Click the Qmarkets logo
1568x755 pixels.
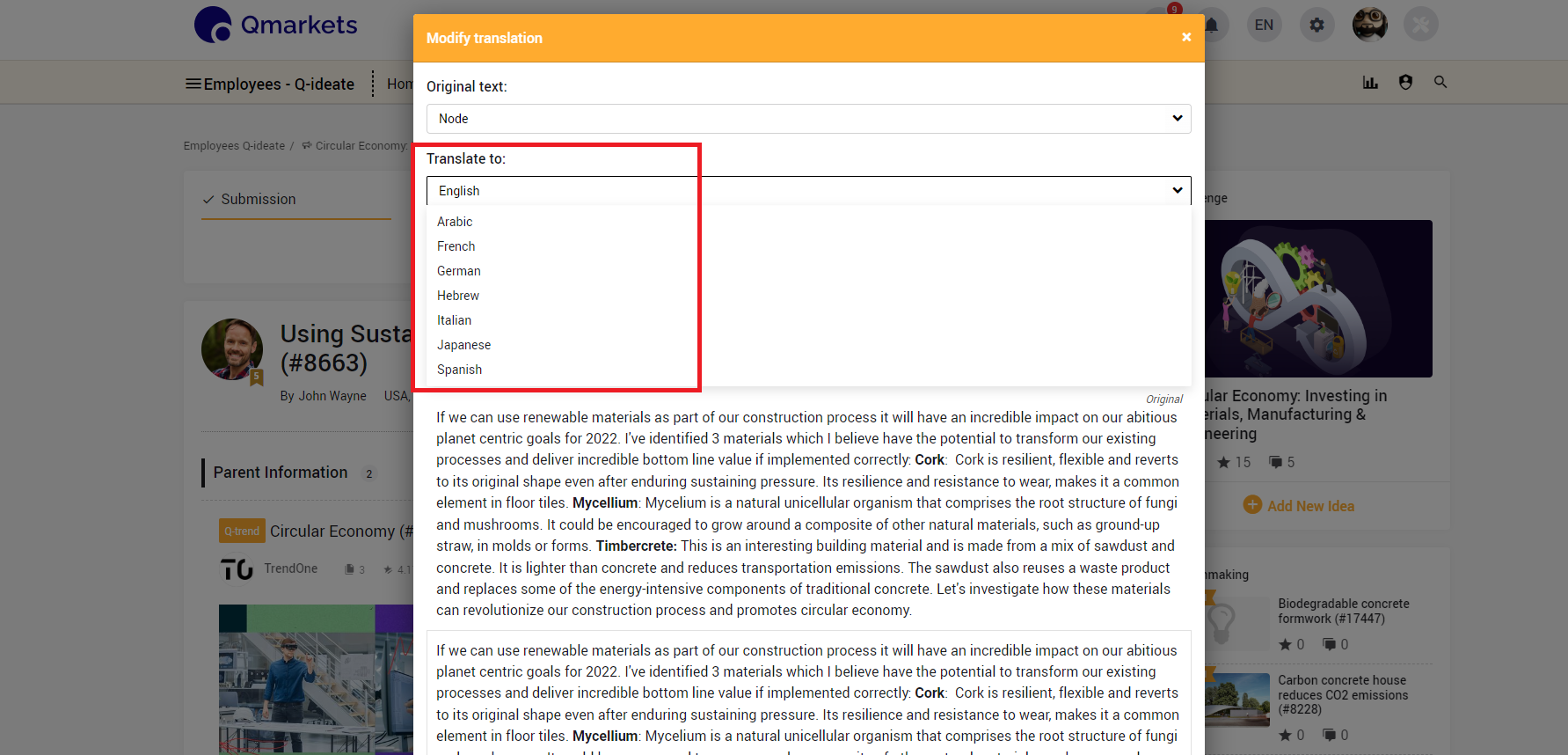coord(276,25)
